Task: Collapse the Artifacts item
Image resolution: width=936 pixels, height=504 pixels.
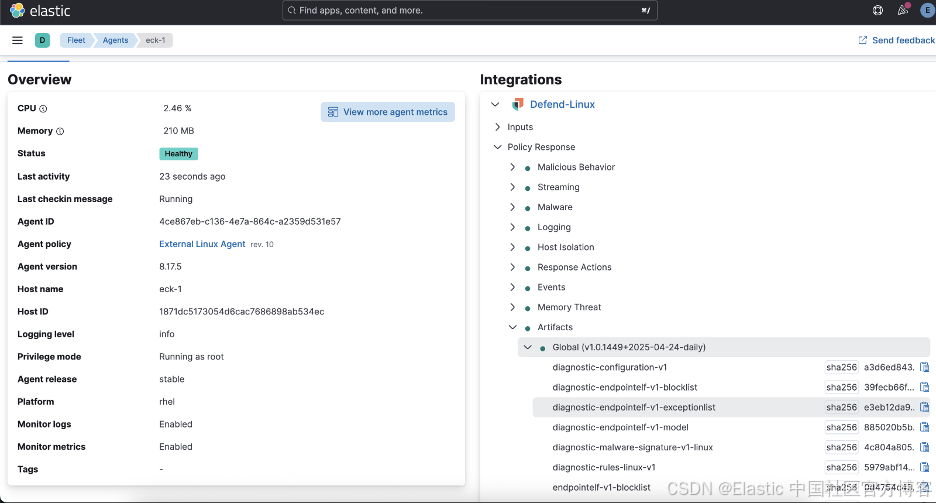Action: click(x=512, y=327)
